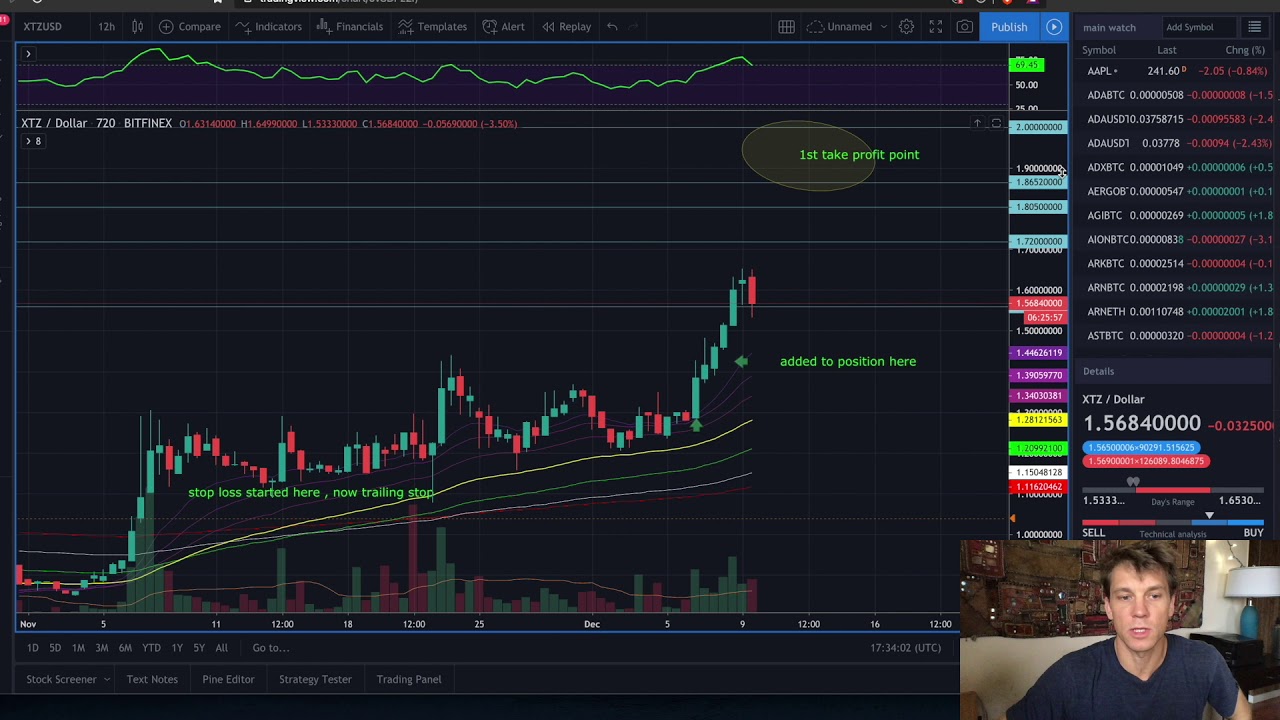Set the date range to 3M

(101, 648)
